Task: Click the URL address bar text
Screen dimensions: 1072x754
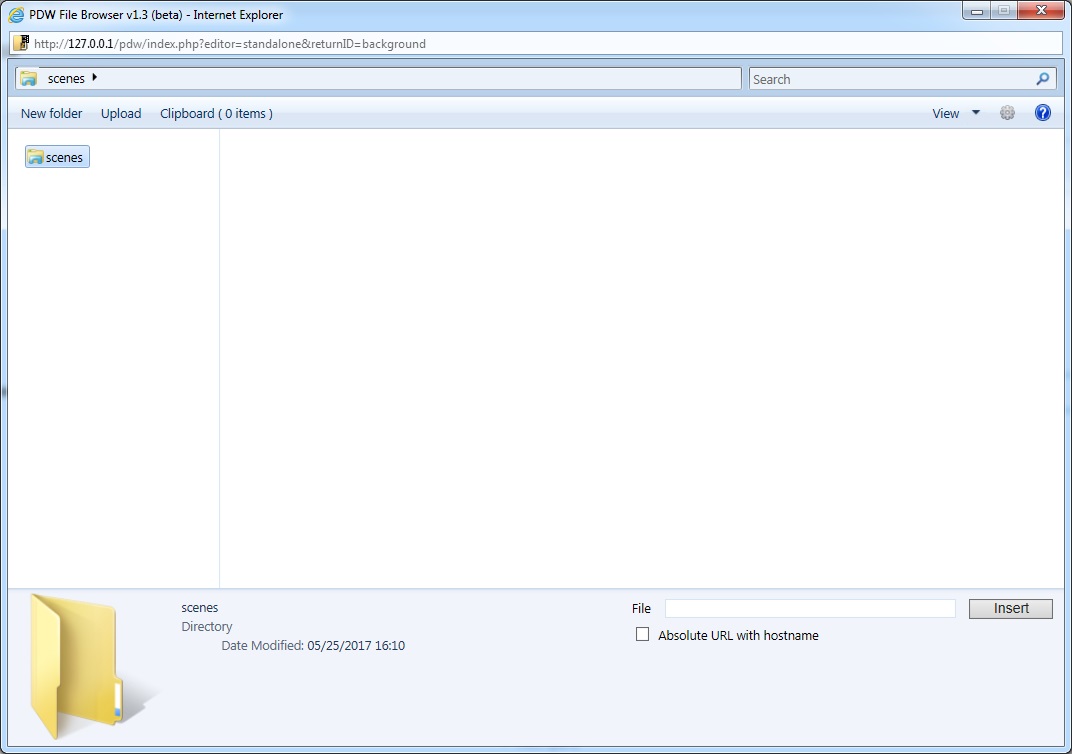Action: coord(230,44)
